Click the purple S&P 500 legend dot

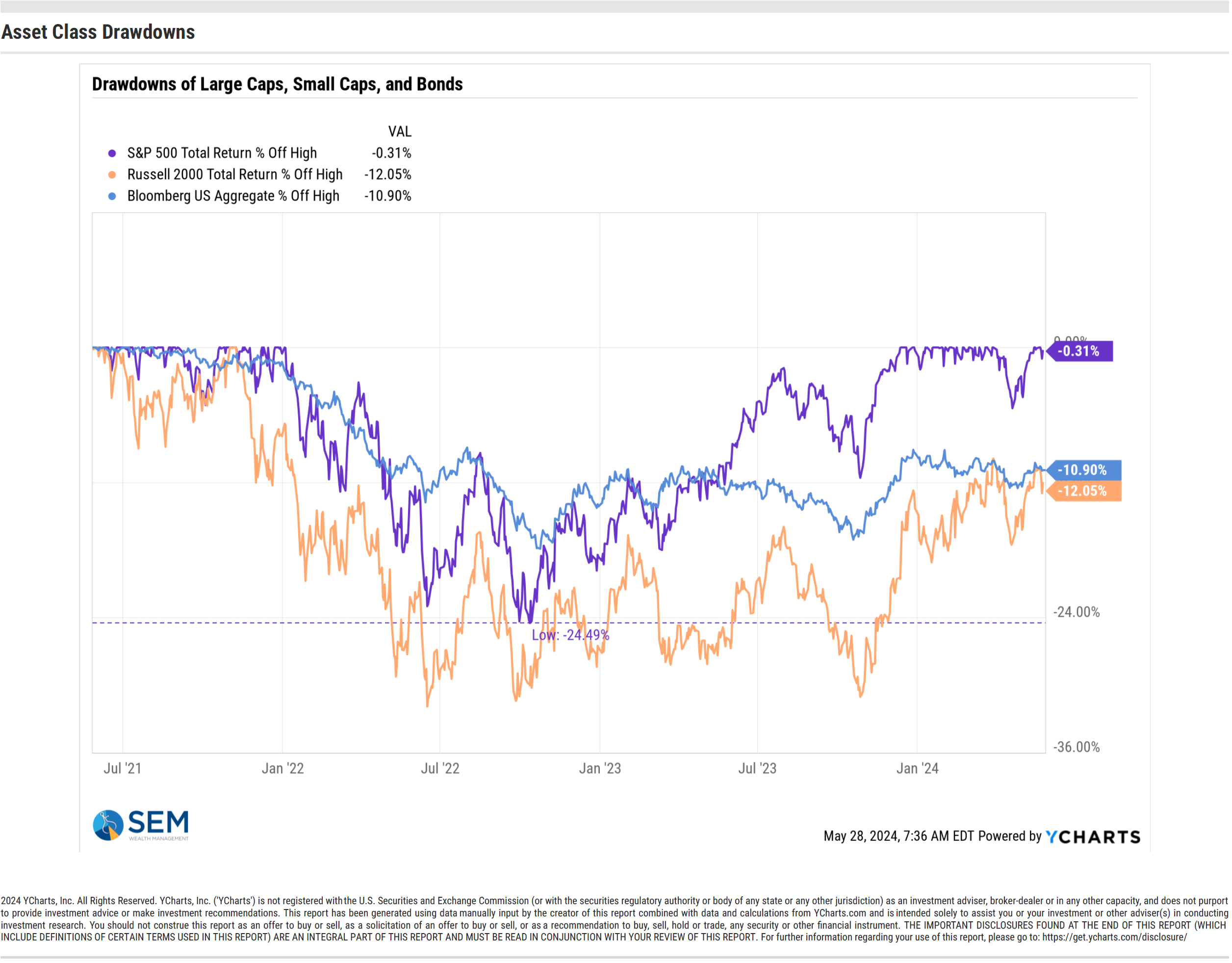[112, 154]
